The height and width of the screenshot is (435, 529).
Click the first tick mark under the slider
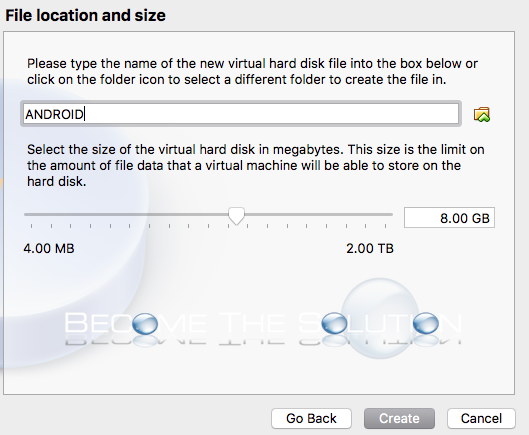(31, 226)
